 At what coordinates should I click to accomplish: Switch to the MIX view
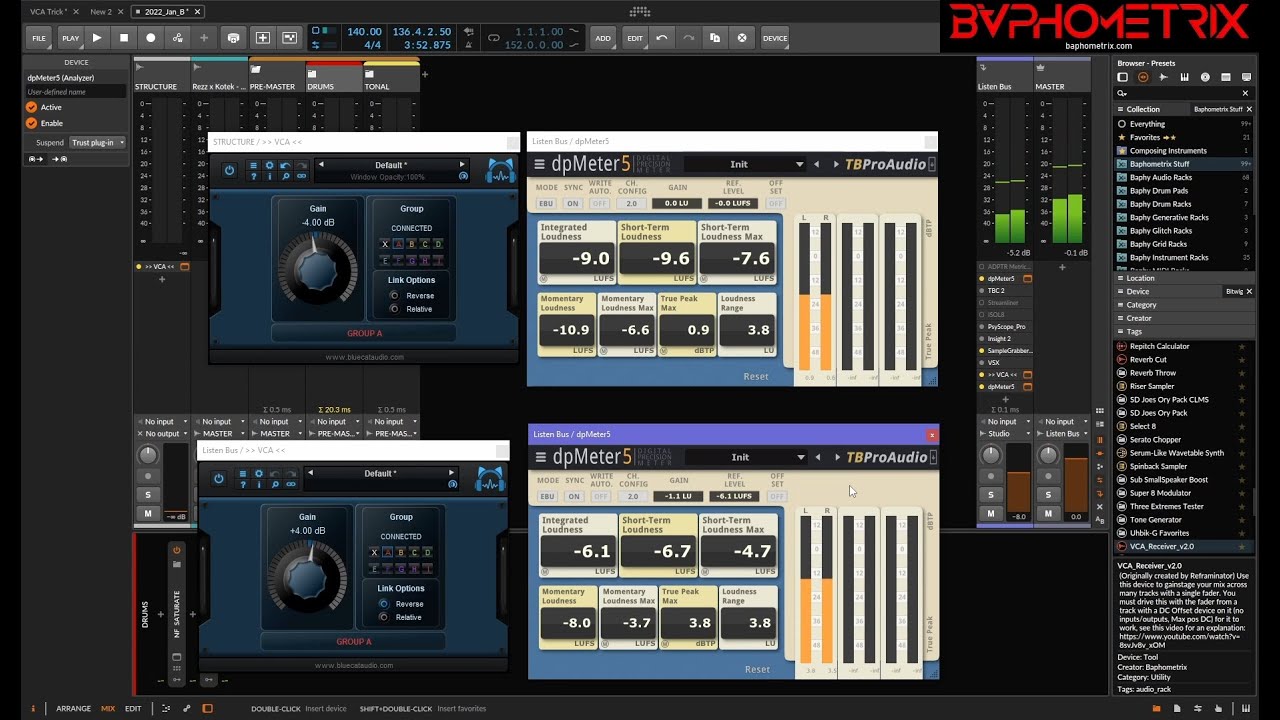point(108,709)
